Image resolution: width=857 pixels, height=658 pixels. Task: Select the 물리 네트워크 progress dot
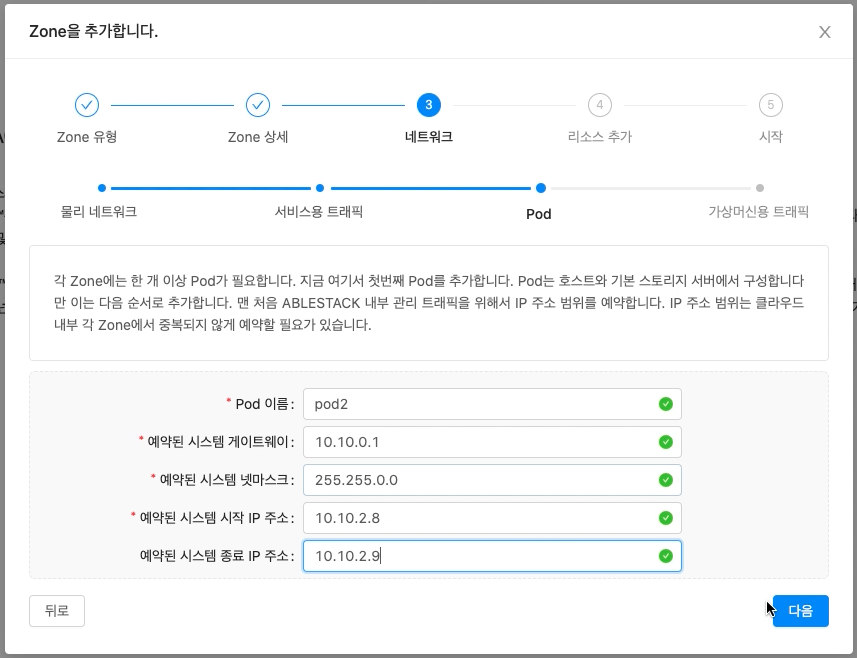[x=100, y=187]
